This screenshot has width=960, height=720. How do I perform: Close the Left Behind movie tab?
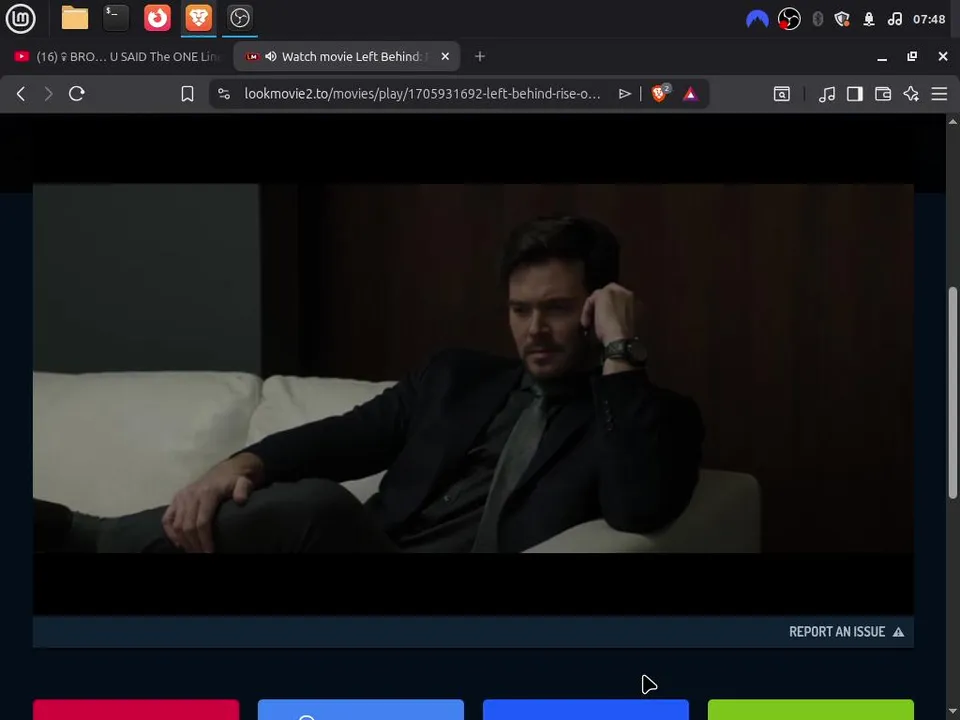click(x=445, y=56)
